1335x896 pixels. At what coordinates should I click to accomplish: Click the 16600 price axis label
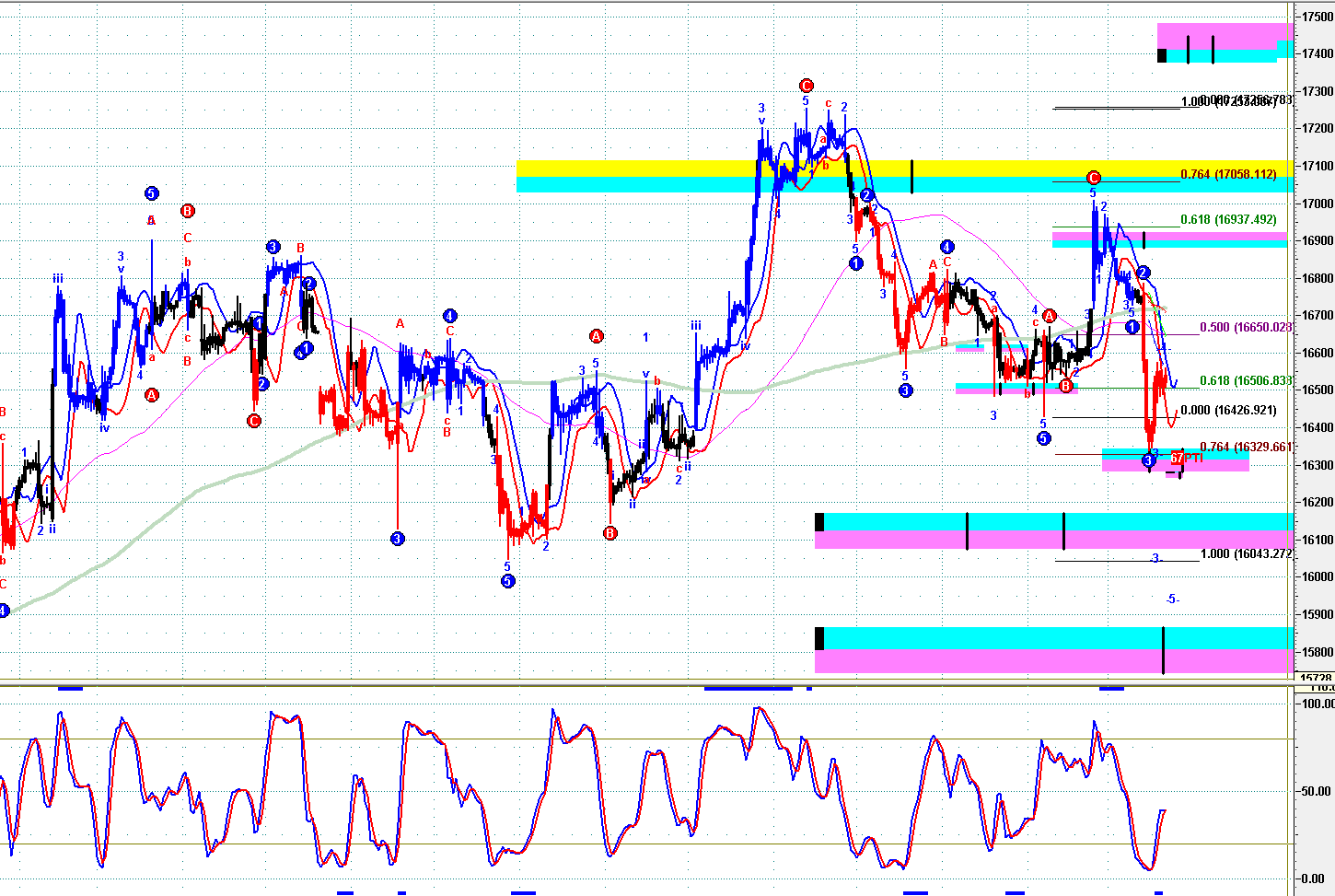tap(1318, 353)
